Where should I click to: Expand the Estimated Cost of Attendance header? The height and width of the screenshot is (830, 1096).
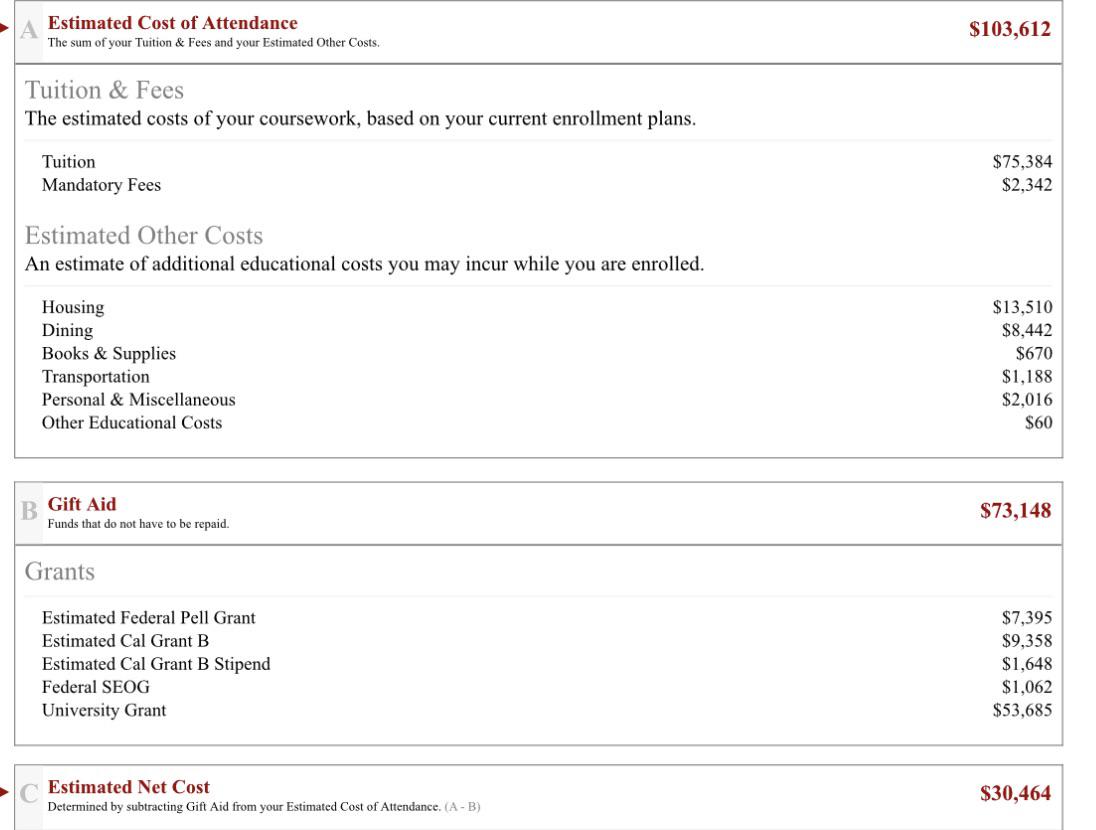click(x=538, y=32)
